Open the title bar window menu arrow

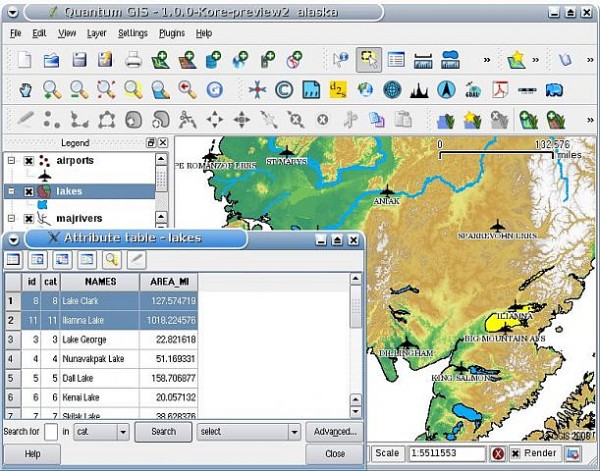point(13,12)
